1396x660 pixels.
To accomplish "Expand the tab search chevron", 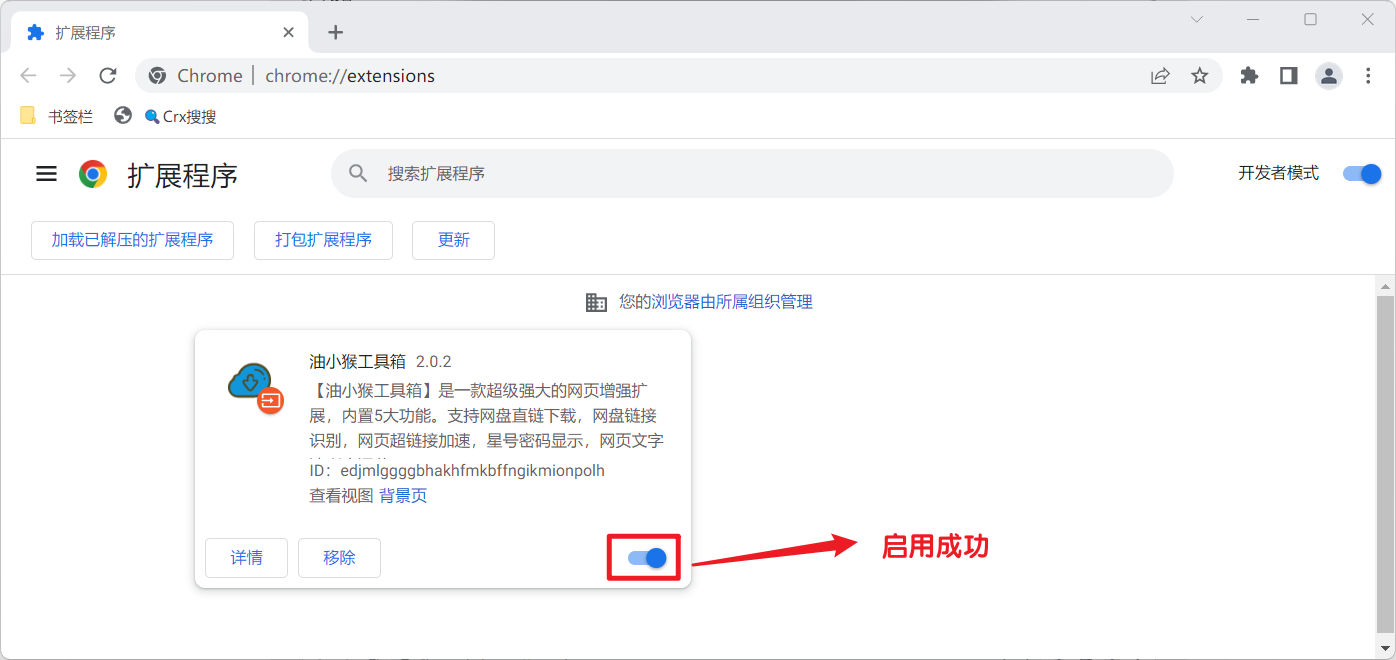I will click(1197, 19).
